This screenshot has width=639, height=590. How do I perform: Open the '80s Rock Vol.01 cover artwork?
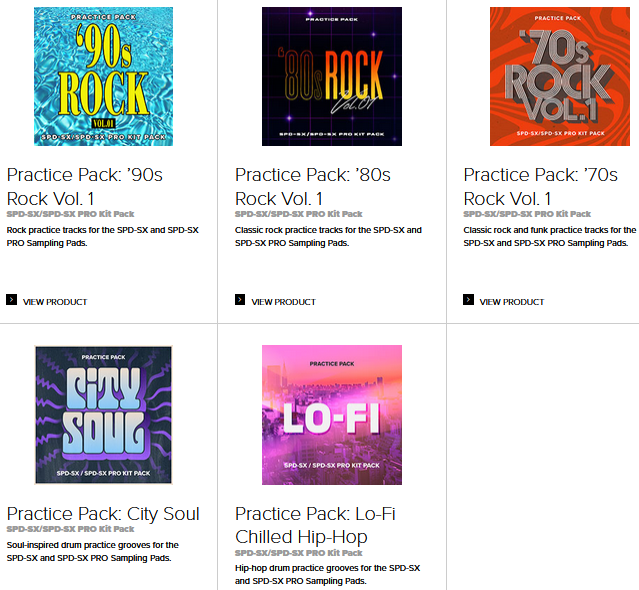click(332, 76)
